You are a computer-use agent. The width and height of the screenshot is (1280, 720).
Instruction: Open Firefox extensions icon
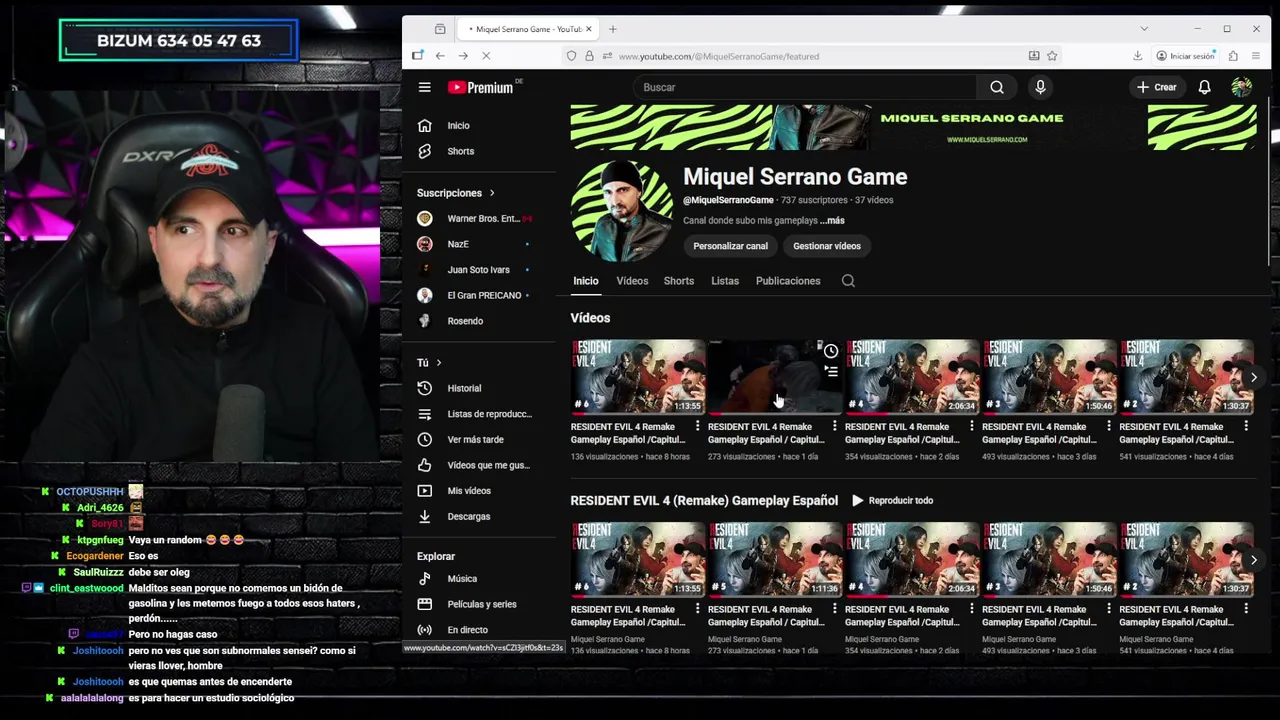pyautogui.click(x=1233, y=56)
